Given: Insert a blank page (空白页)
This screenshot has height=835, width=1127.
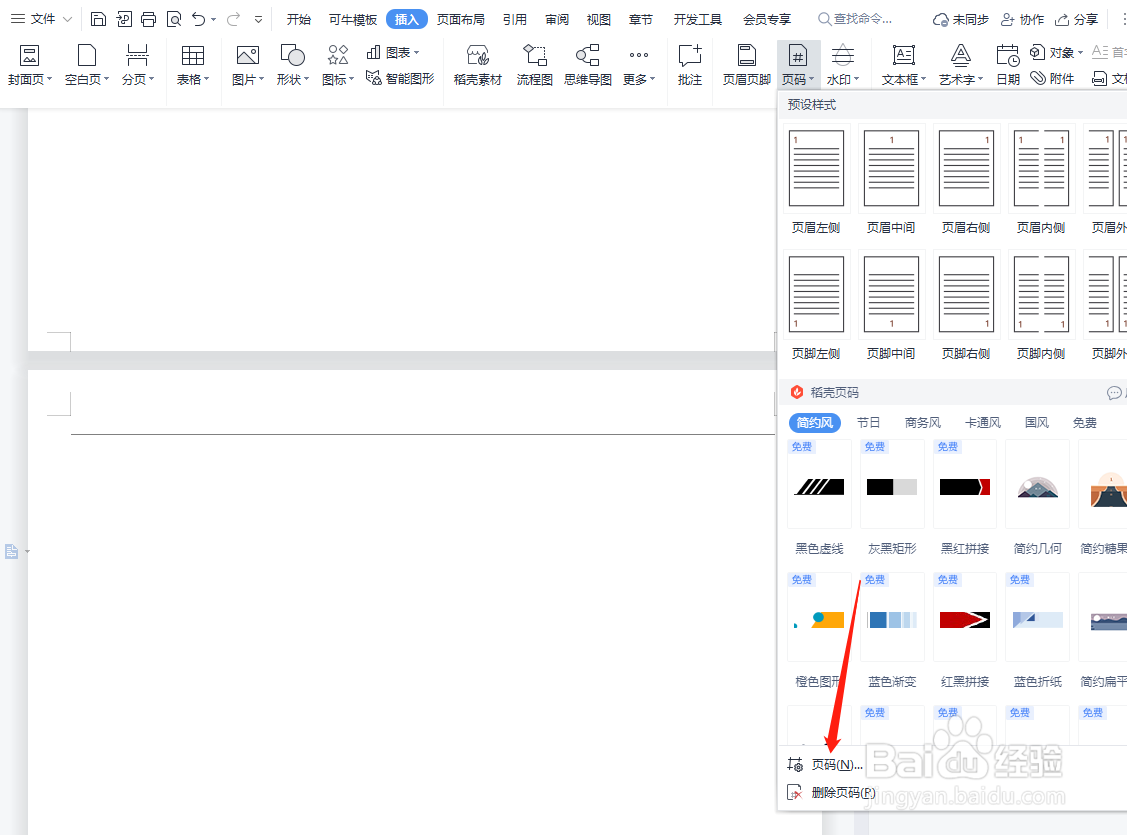Looking at the screenshot, I should 86,65.
